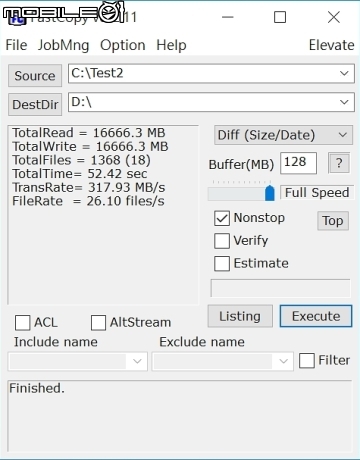
Task: Click the Execute button
Action: tap(316, 316)
